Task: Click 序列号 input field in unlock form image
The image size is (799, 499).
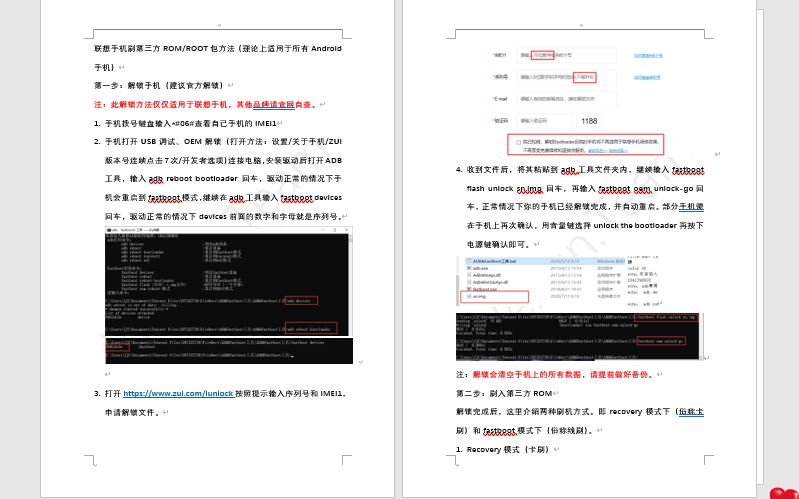Action: pyautogui.click(x=567, y=77)
